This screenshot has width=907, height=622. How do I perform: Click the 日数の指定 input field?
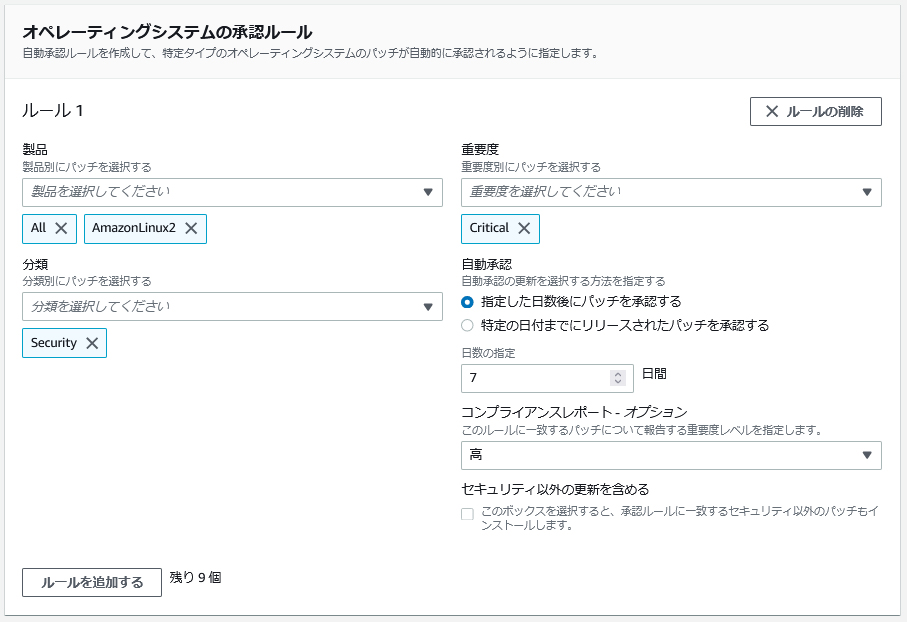point(547,378)
